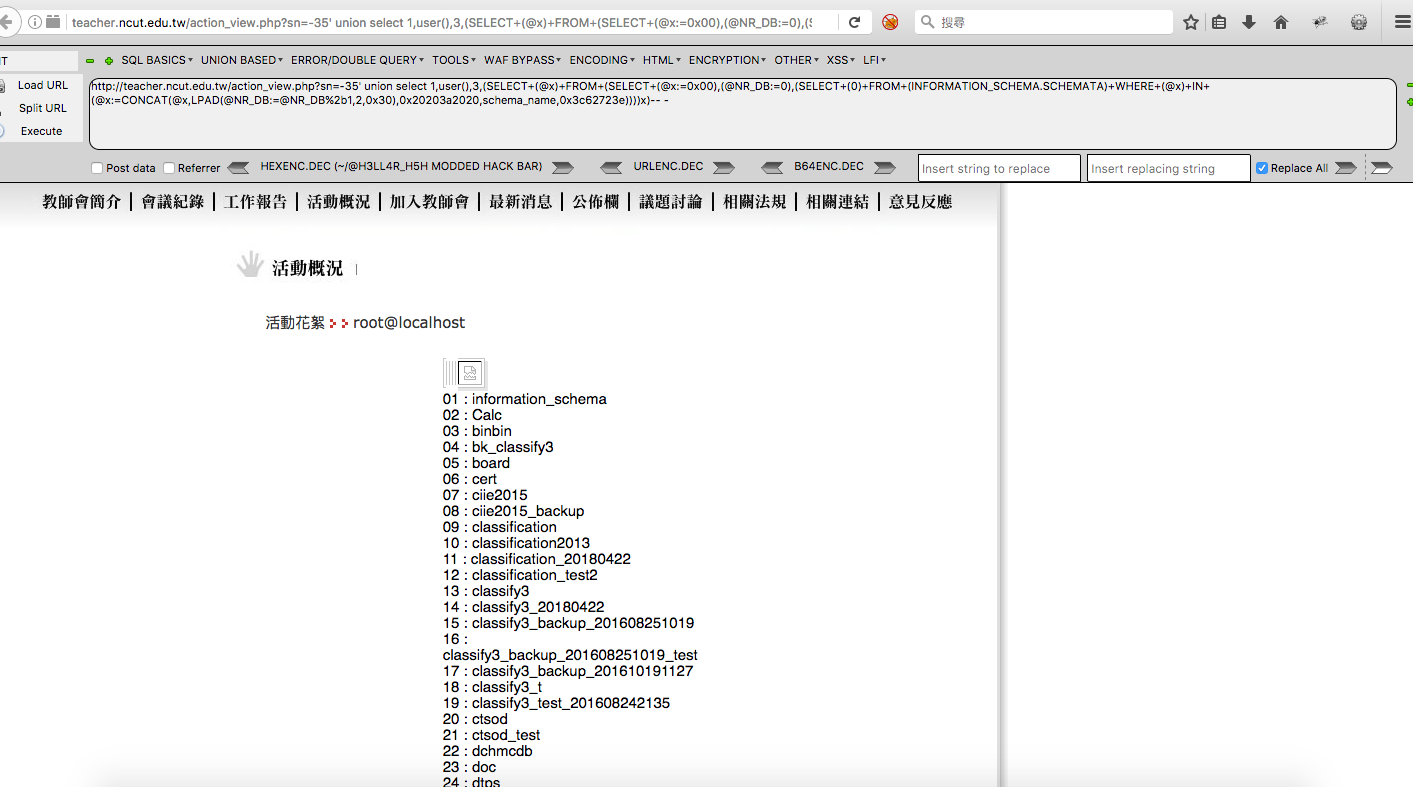Click the right arrow after HEXENC.DEC
The height and width of the screenshot is (787, 1413).
[x=563, y=167]
